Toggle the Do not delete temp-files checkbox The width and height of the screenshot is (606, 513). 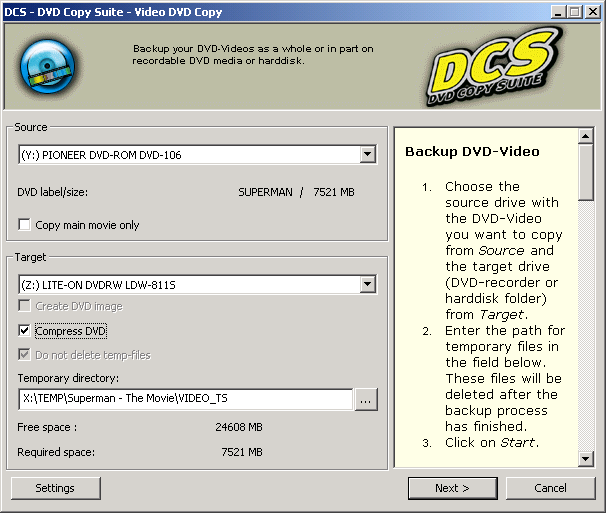pos(25,355)
